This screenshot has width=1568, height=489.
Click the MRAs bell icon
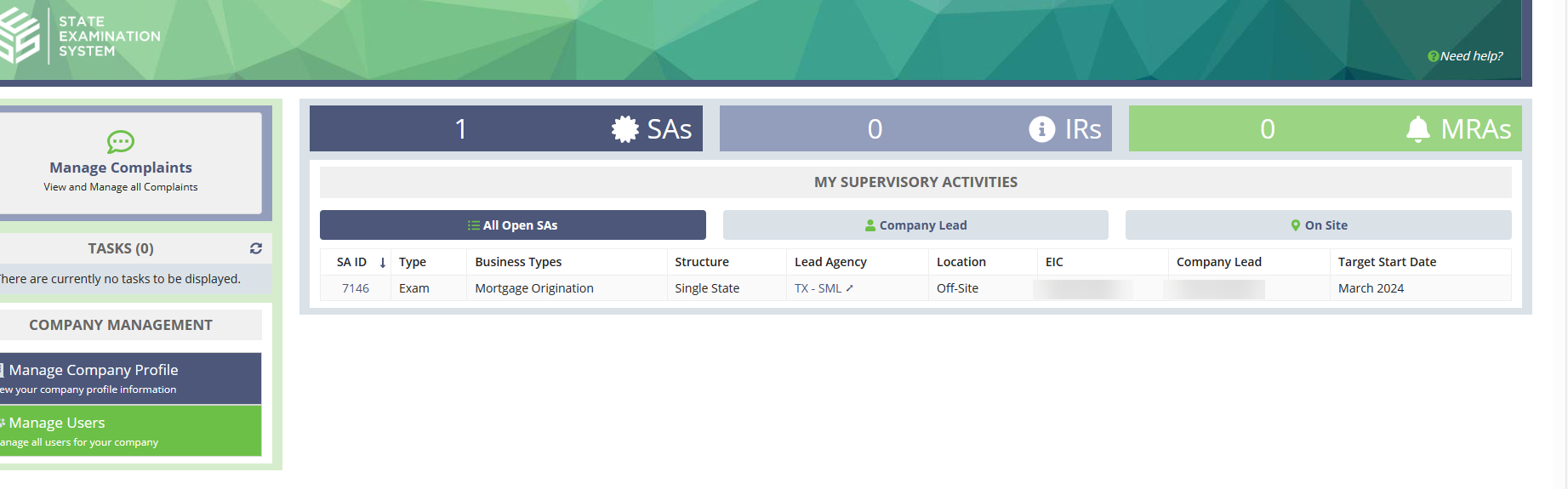click(1417, 129)
